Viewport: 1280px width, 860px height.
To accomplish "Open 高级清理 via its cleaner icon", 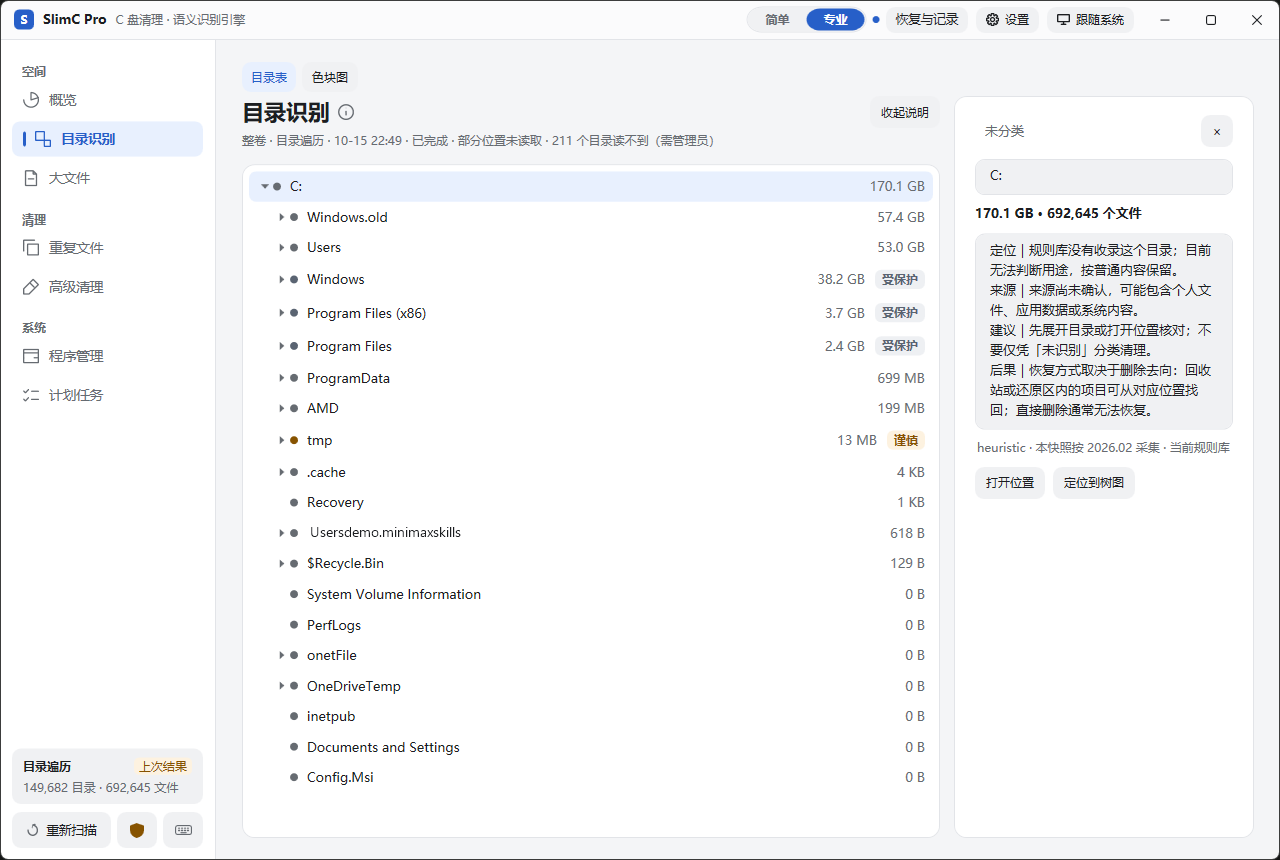I will tap(31, 287).
